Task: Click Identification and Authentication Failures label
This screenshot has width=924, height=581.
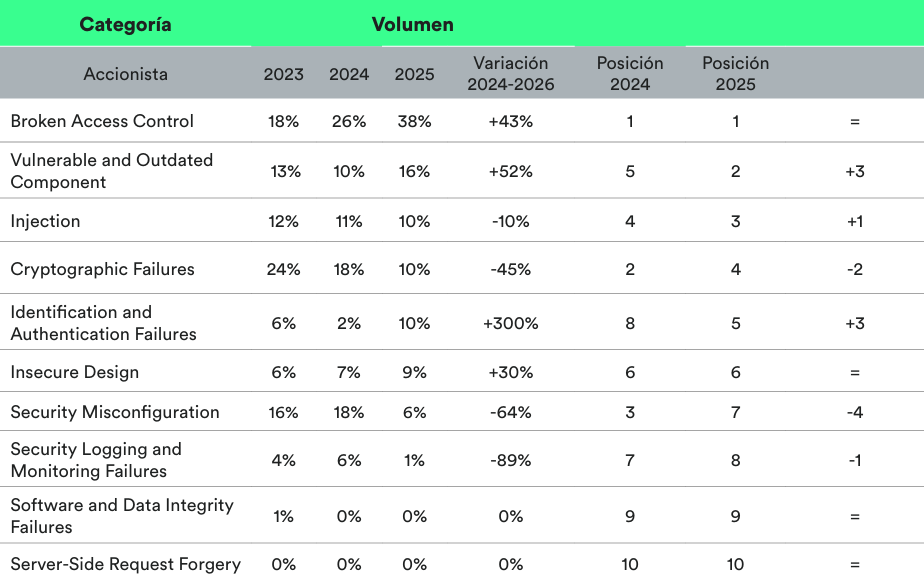Action: [x=103, y=323]
